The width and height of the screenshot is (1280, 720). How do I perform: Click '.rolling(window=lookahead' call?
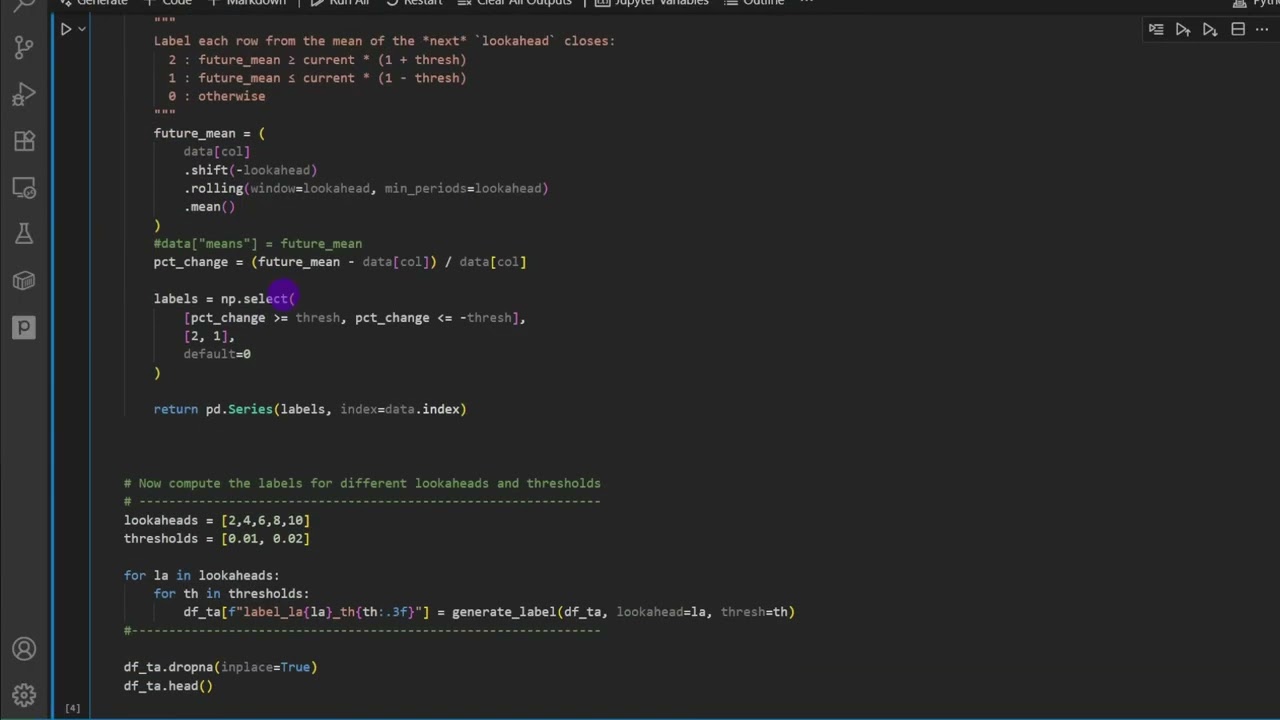(x=276, y=188)
